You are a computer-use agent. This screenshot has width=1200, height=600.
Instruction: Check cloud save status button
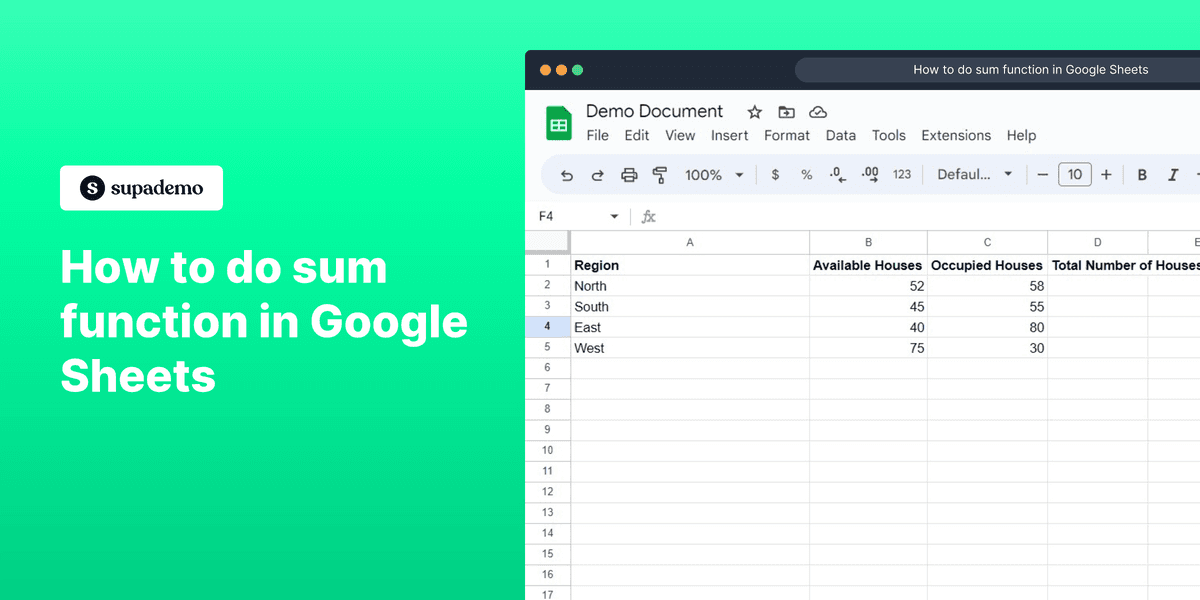(x=818, y=112)
